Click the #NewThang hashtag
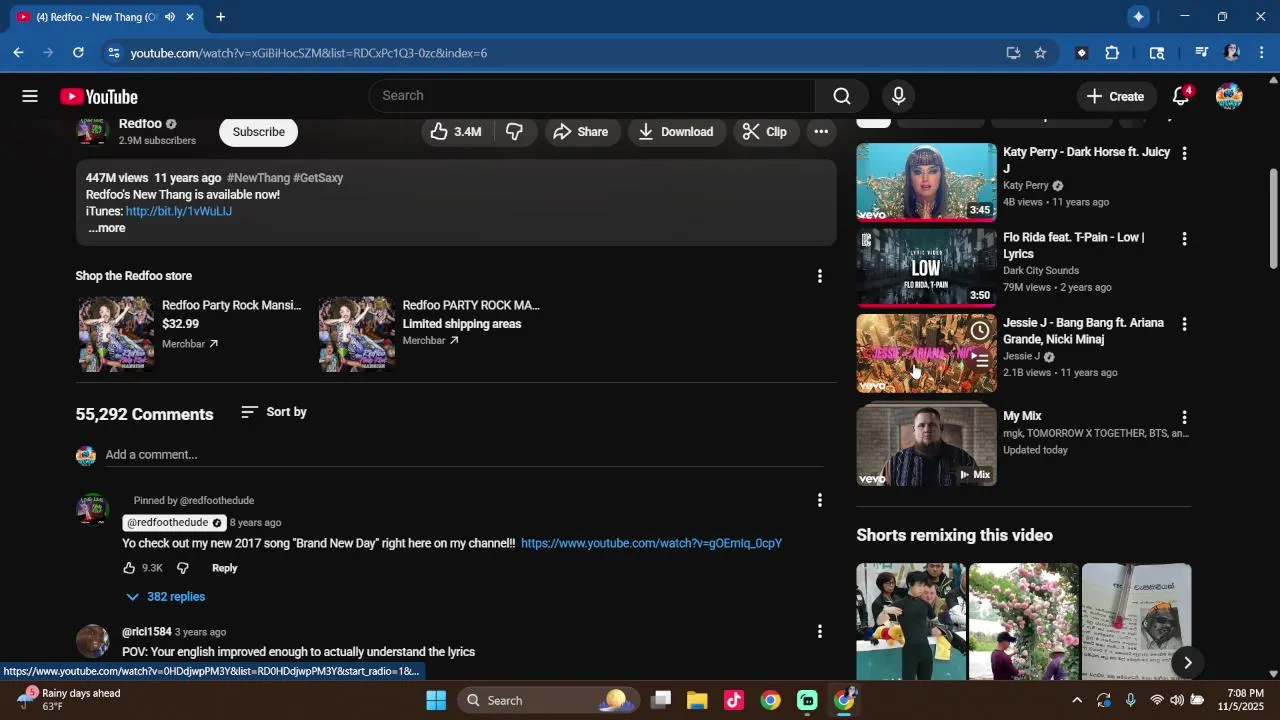 point(258,178)
